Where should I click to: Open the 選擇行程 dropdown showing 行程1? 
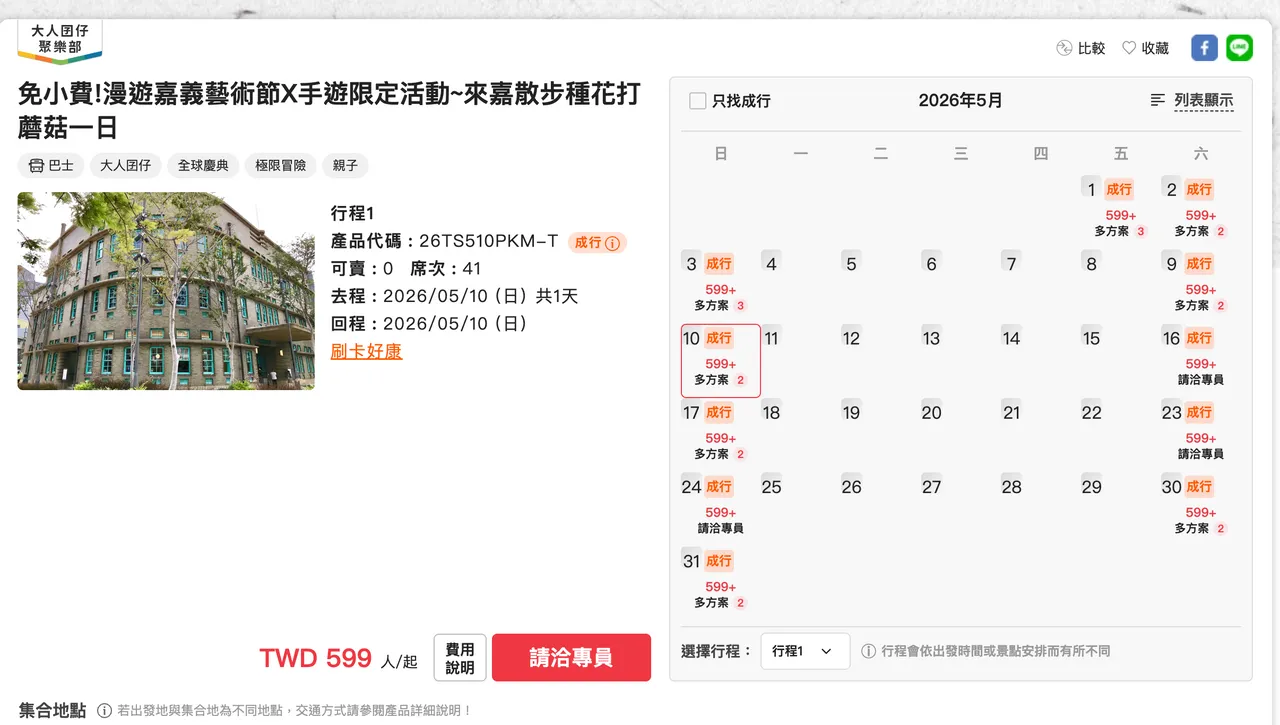pyautogui.click(x=805, y=651)
